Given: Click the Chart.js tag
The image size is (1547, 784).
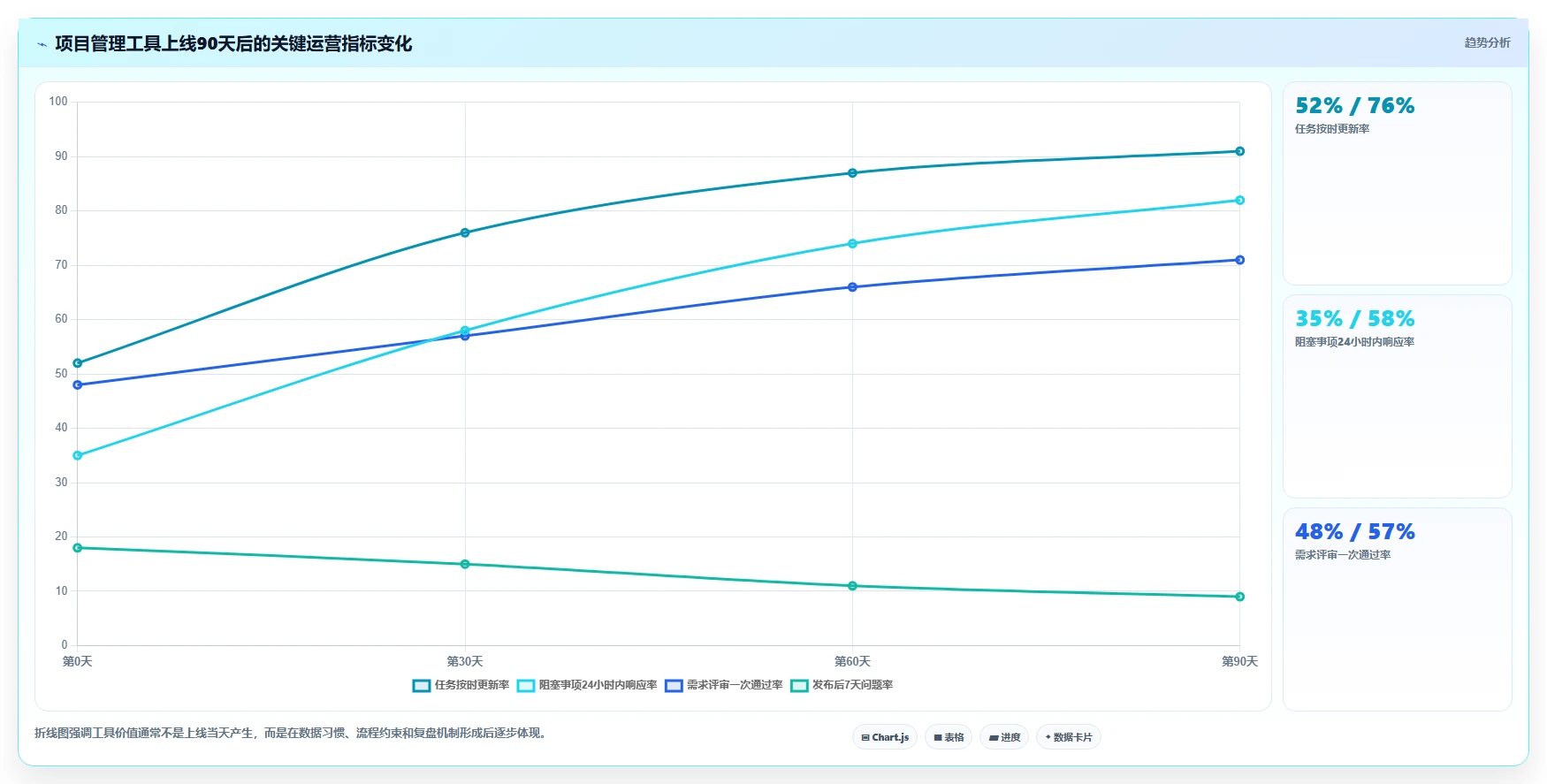Looking at the screenshot, I should [885, 737].
